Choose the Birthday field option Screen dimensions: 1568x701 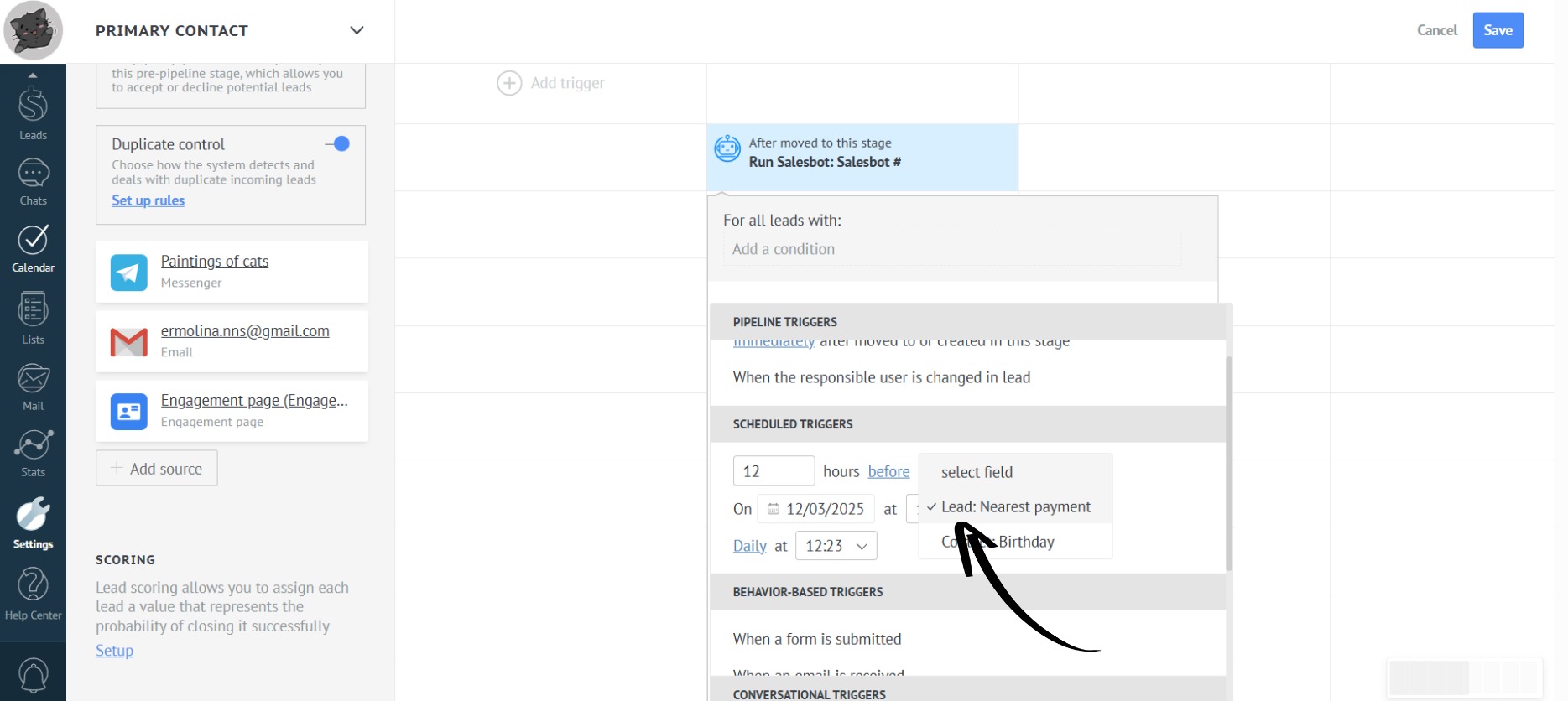(x=1025, y=542)
